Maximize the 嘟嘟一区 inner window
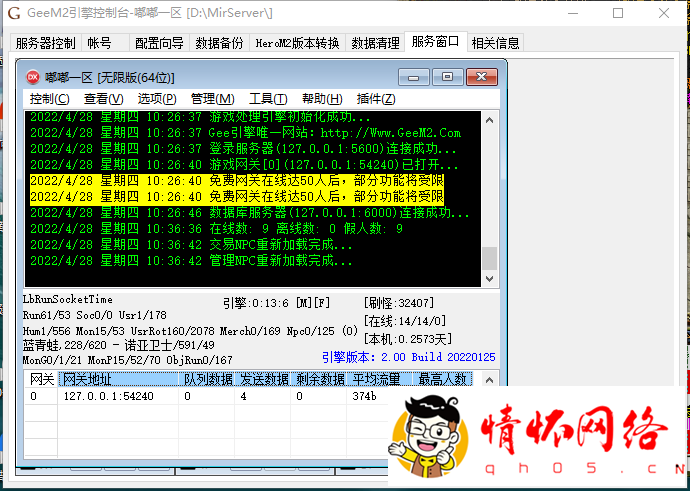Image resolution: width=690 pixels, height=491 pixels. (448, 77)
